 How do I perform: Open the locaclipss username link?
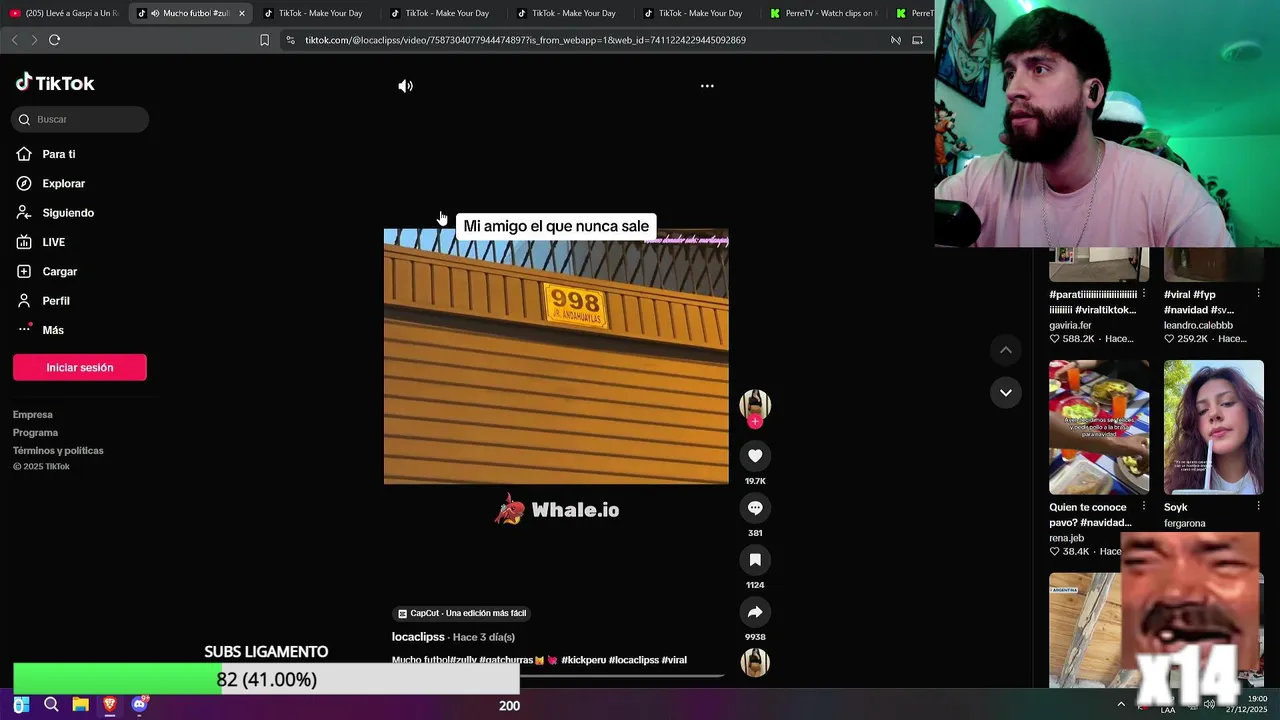coord(418,637)
